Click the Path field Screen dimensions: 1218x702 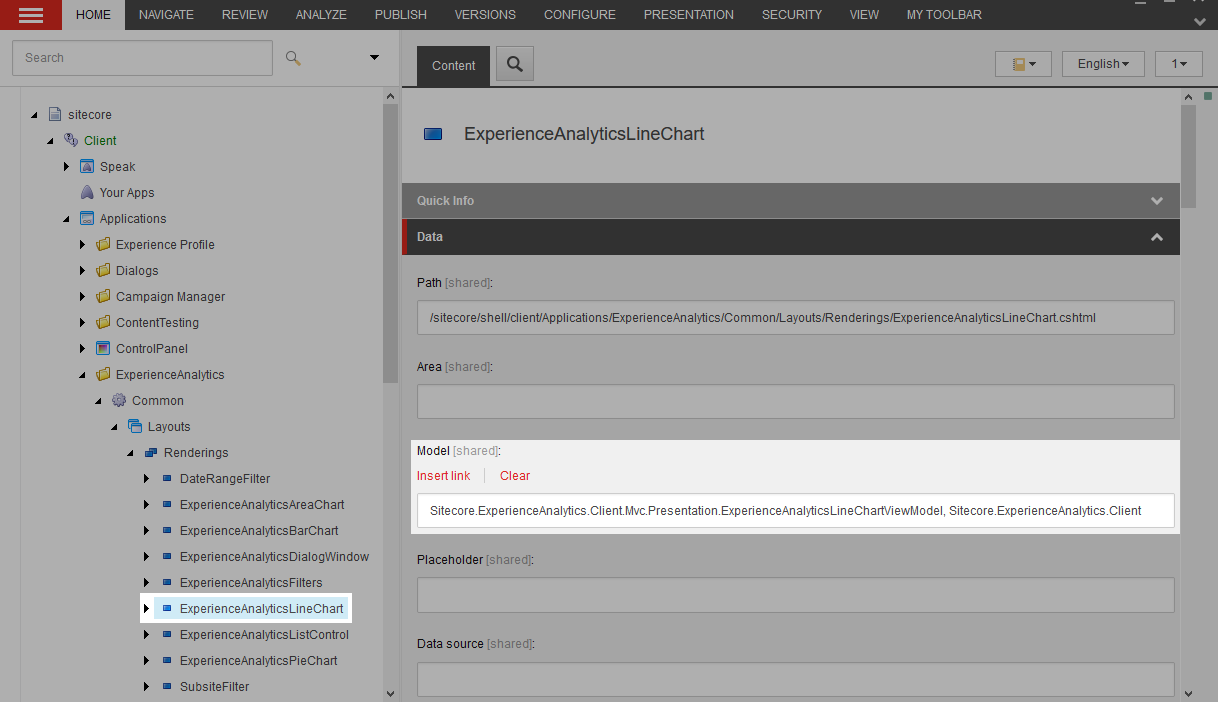pyautogui.click(x=795, y=317)
